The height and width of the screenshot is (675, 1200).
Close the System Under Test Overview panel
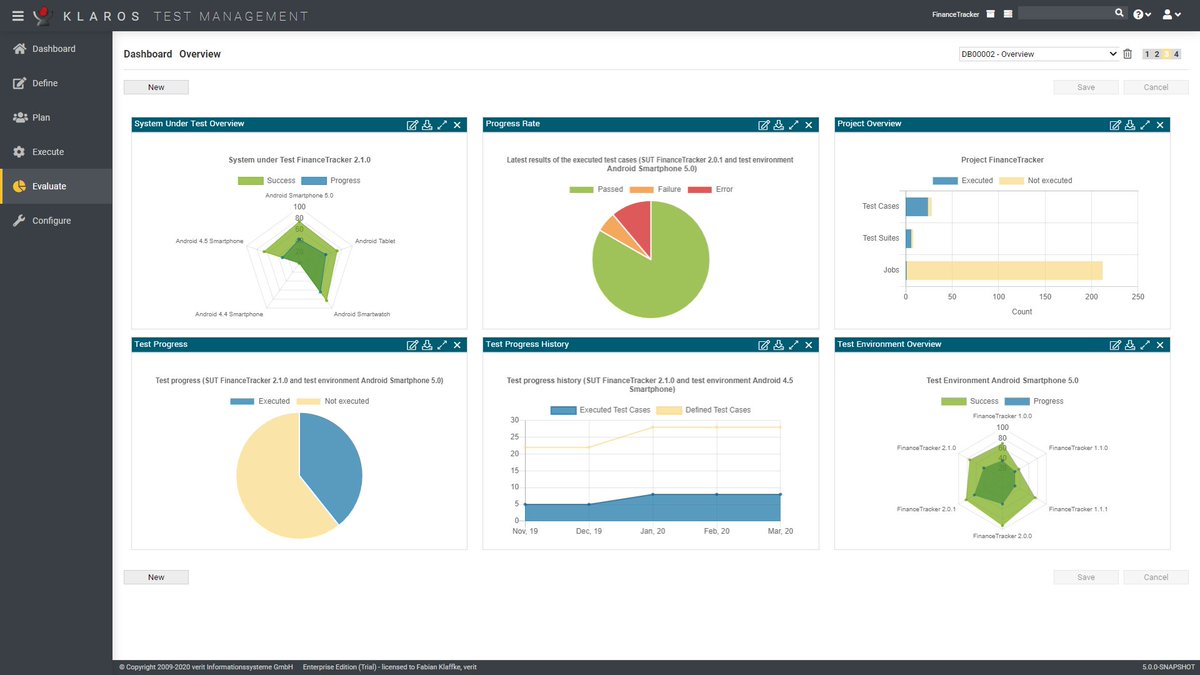click(x=457, y=125)
